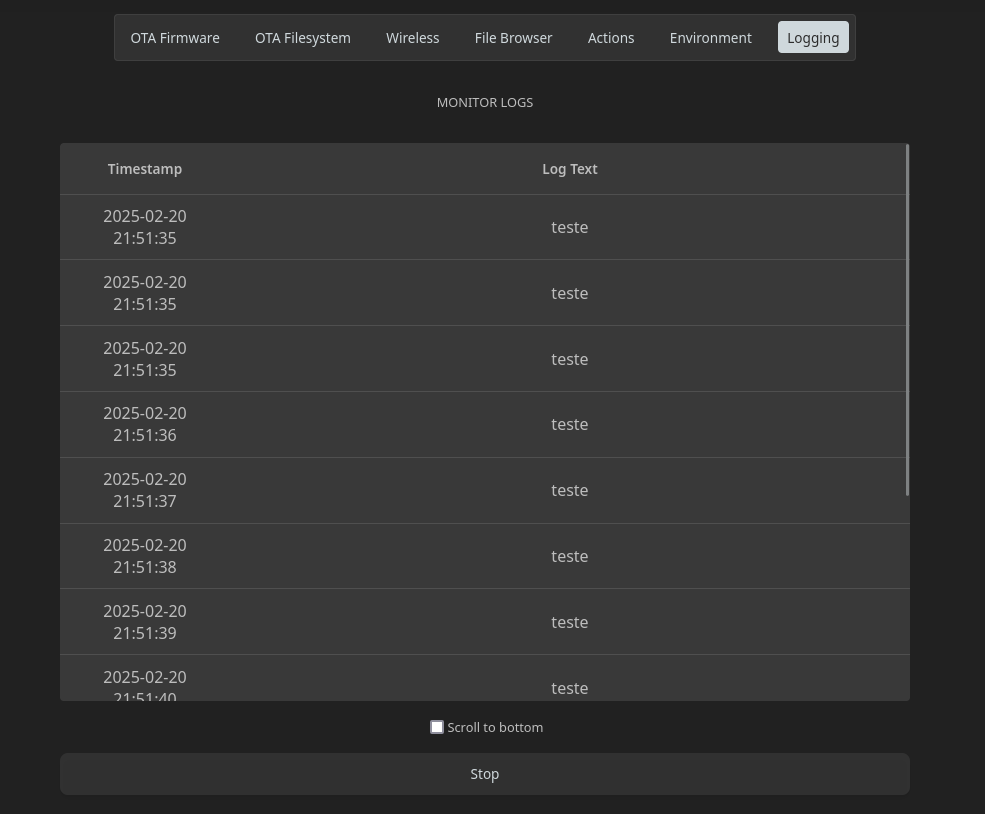Click teste in the 21:51:36 row
This screenshot has width=985, height=814.
(569, 425)
